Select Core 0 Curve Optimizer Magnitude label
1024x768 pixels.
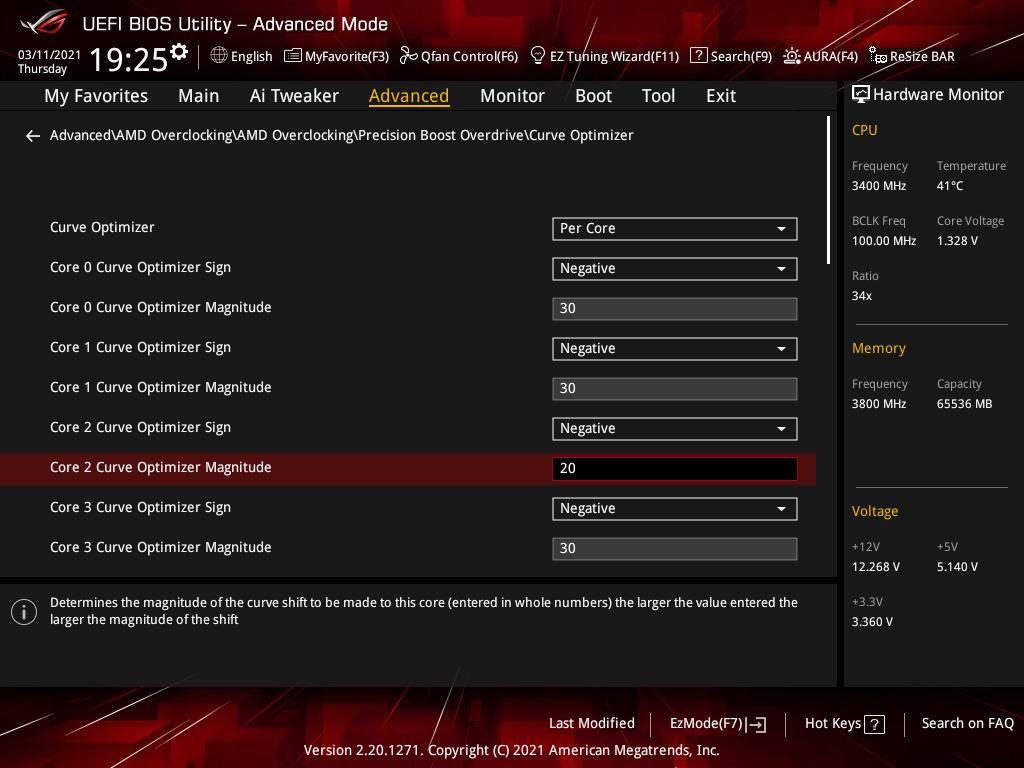[x=160, y=308]
